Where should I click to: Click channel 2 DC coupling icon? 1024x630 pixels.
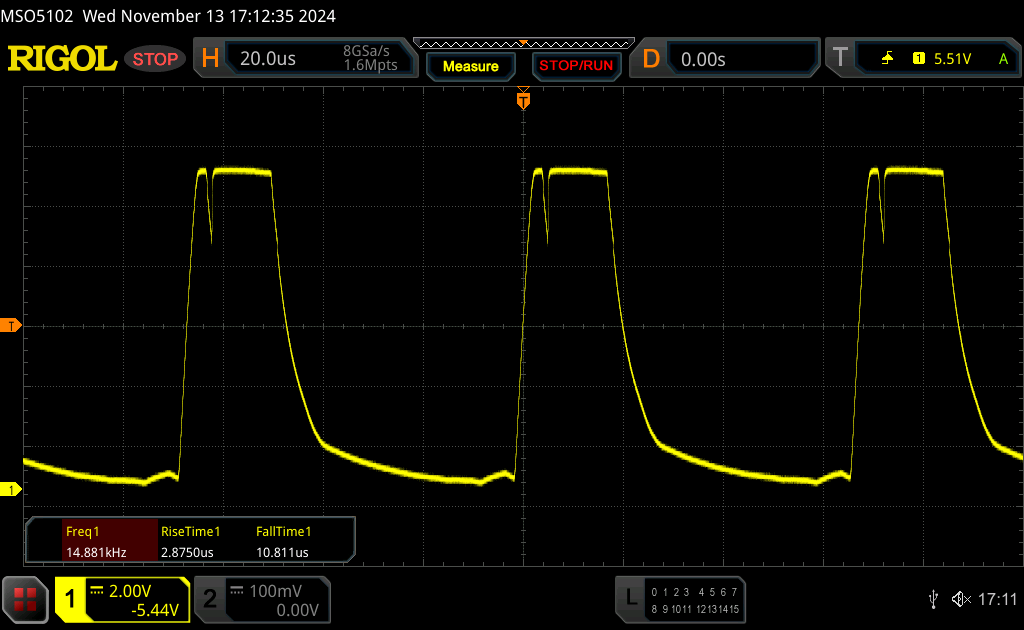237,591
